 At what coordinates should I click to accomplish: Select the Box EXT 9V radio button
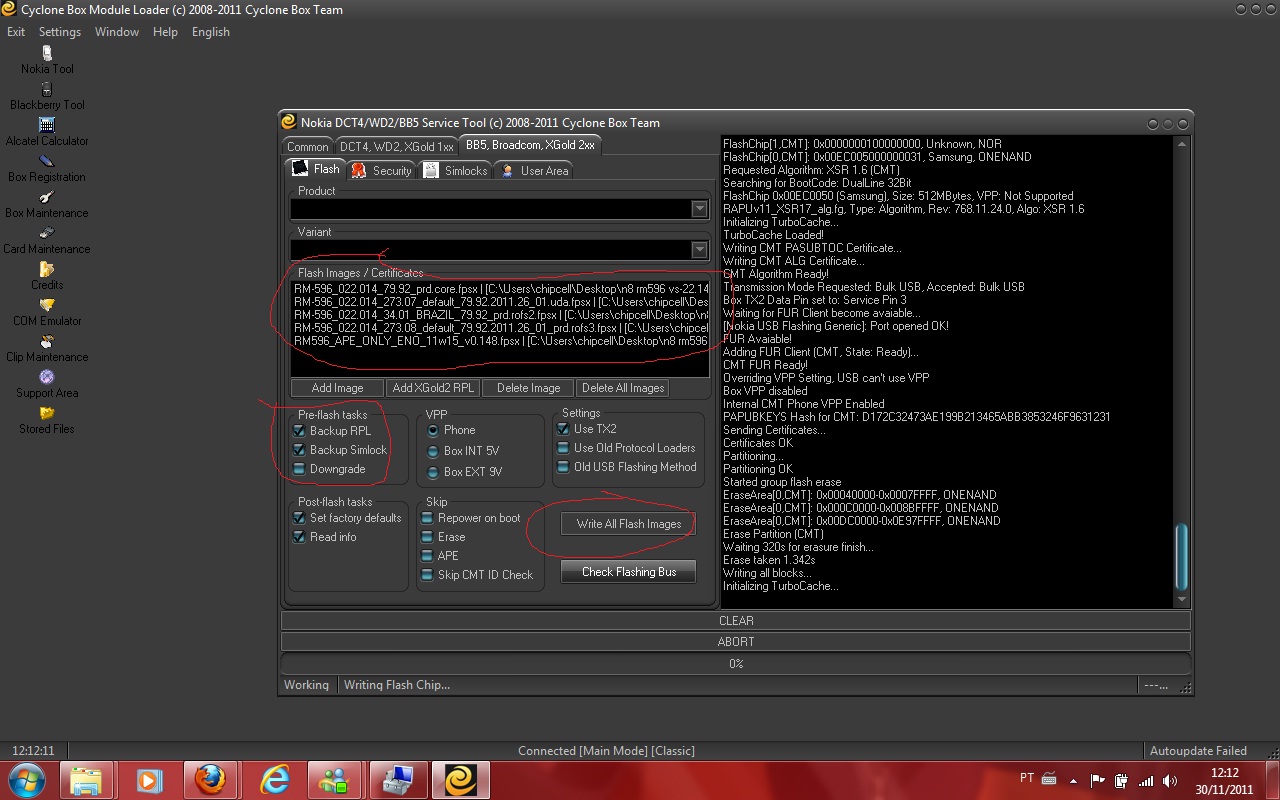point(433,472)
